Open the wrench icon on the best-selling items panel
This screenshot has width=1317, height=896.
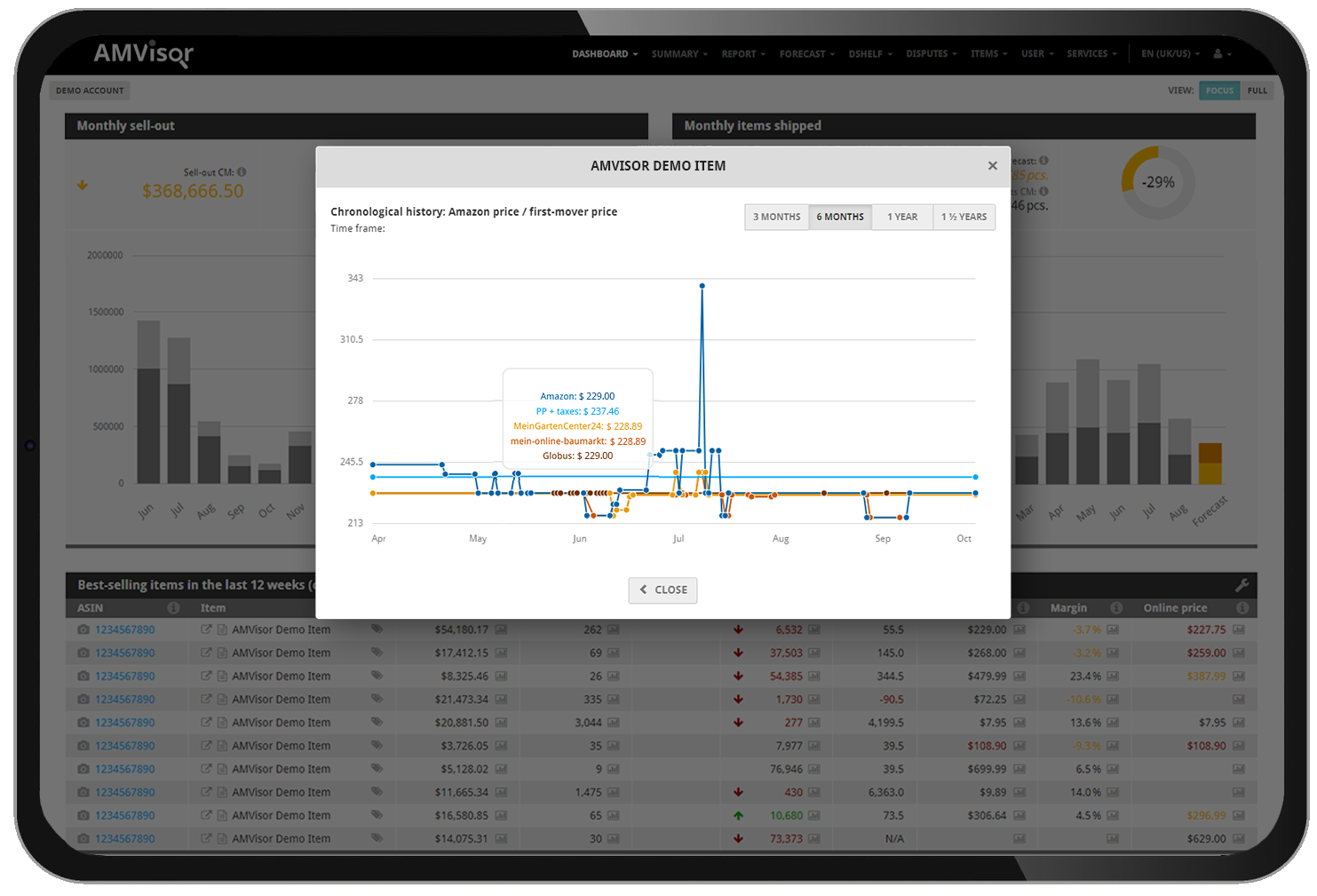tap(1241, 585)
